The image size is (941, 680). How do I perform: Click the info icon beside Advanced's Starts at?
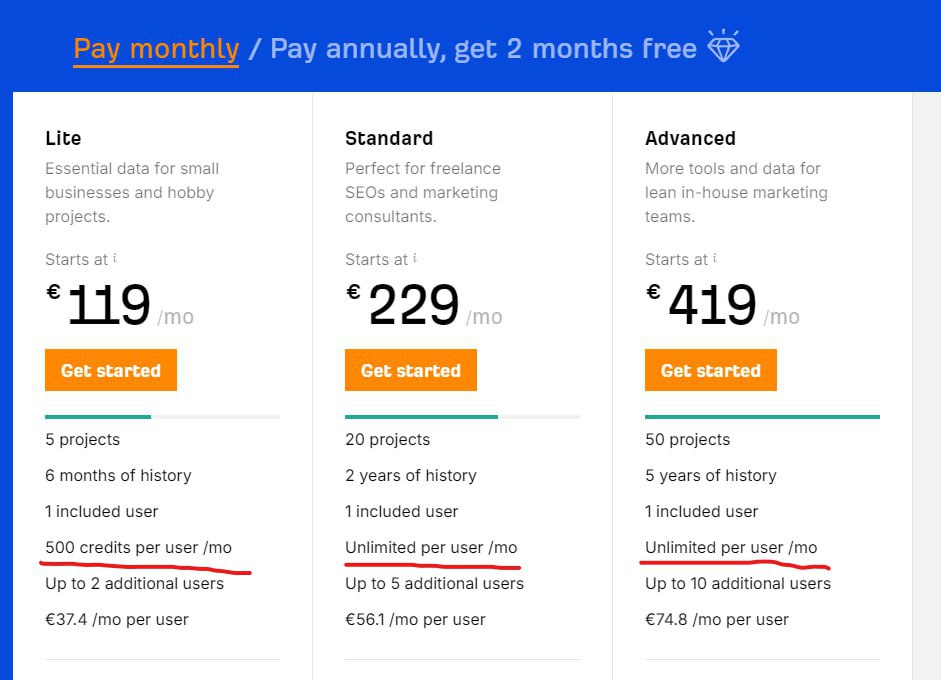[715, 258]
